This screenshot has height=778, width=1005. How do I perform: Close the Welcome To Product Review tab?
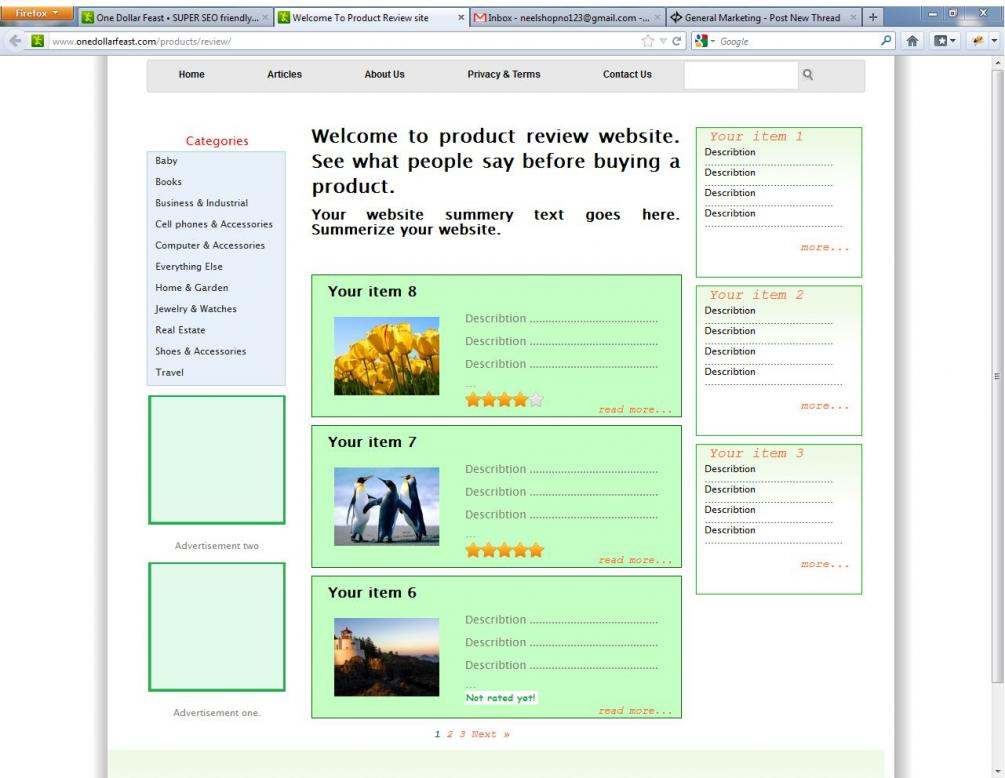(461, 17)
